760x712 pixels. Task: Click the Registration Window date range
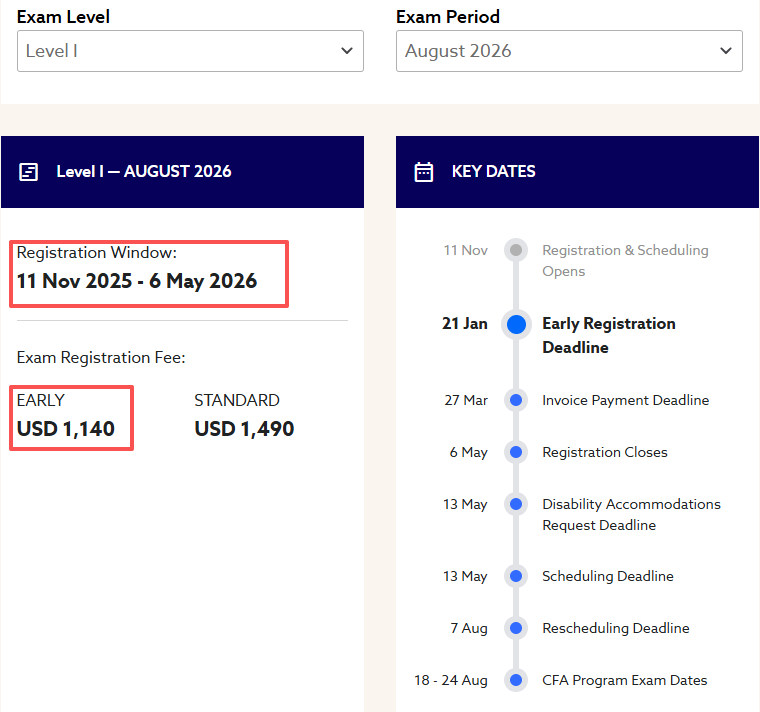click(x=137, y=281)
